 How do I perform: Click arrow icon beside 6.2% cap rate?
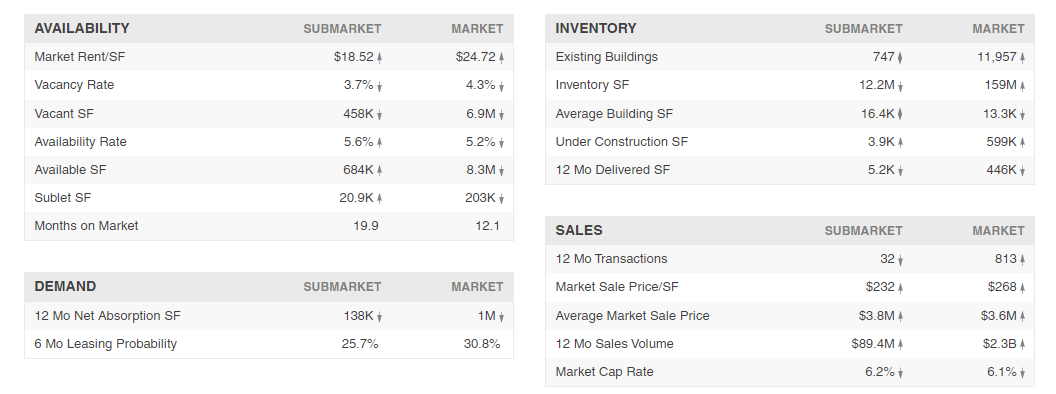(900, 373)
